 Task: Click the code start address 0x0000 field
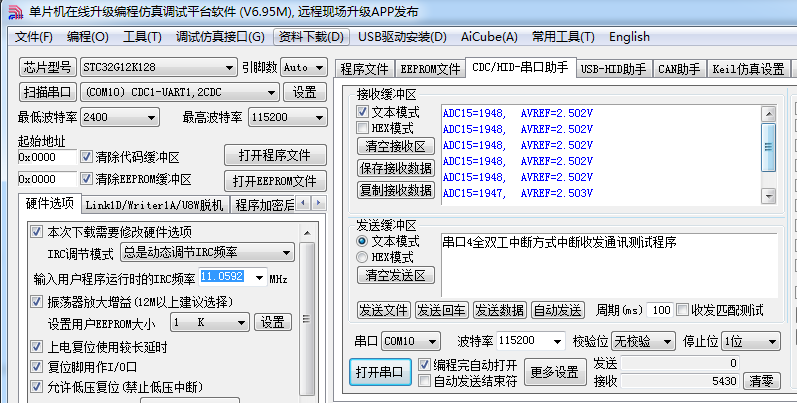click(47, 157)
